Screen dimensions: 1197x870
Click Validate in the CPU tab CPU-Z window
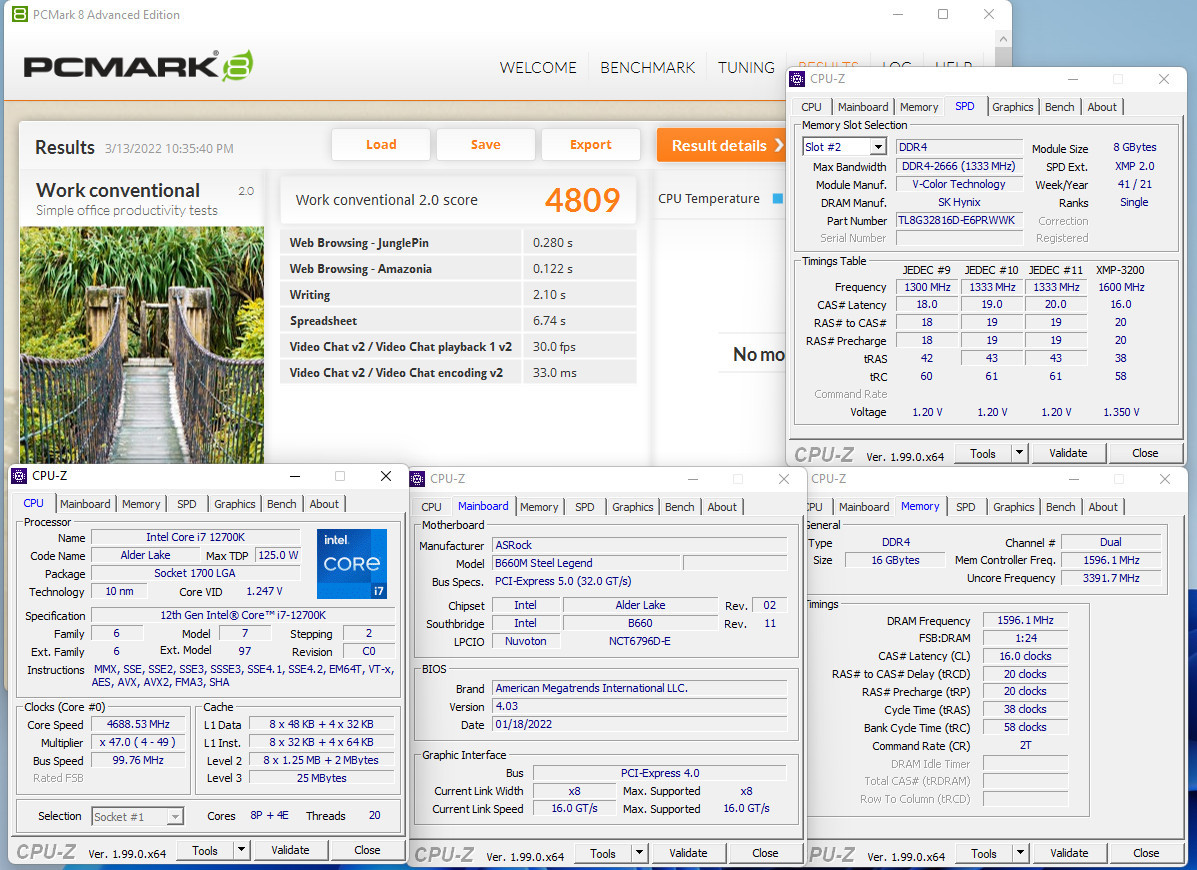click(290, 850)
